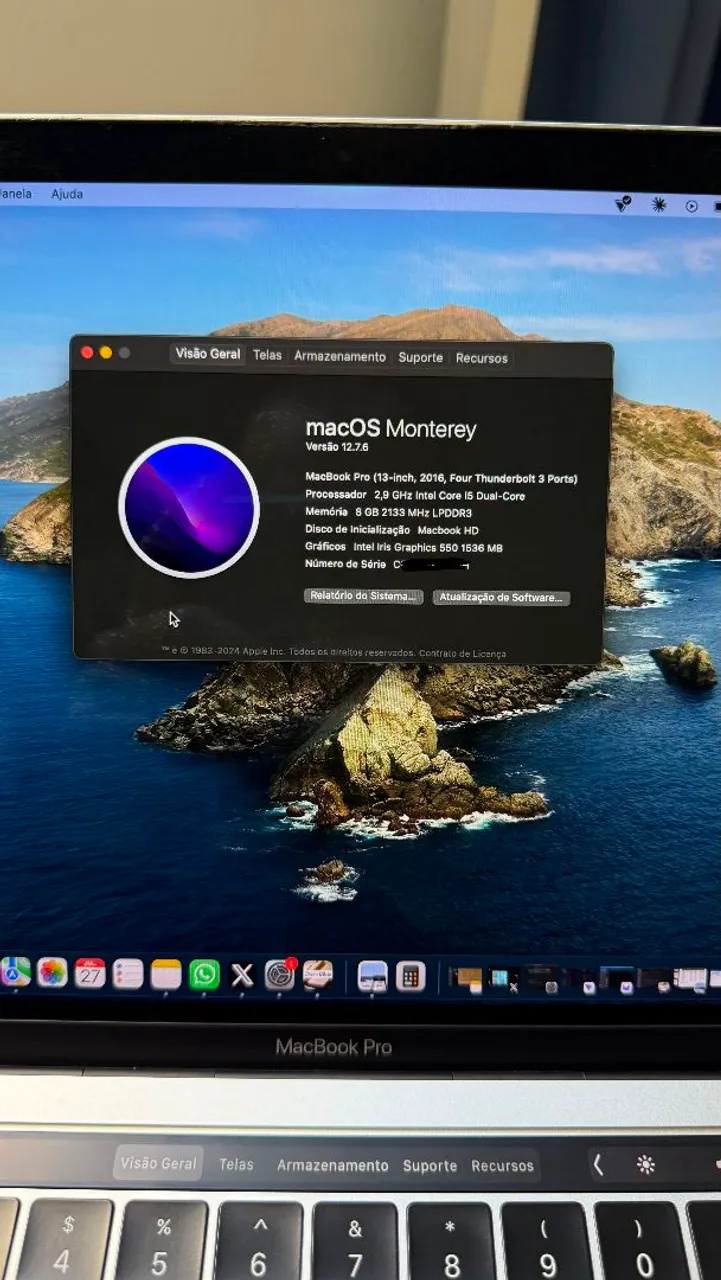This screenshot has width=721, height=1280.
Task: Open the yellow Notes app in the Dock
Action: tap(166, 974)
